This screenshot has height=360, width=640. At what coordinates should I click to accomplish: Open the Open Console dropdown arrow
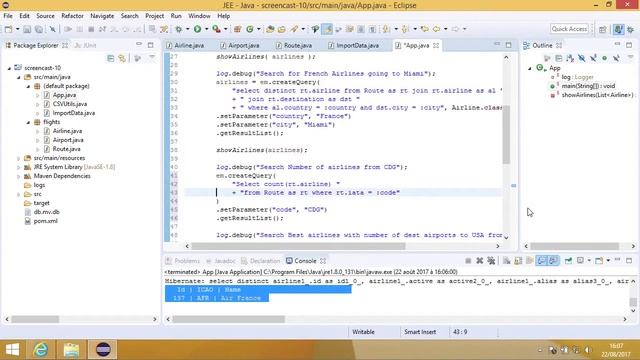(608, 260)
